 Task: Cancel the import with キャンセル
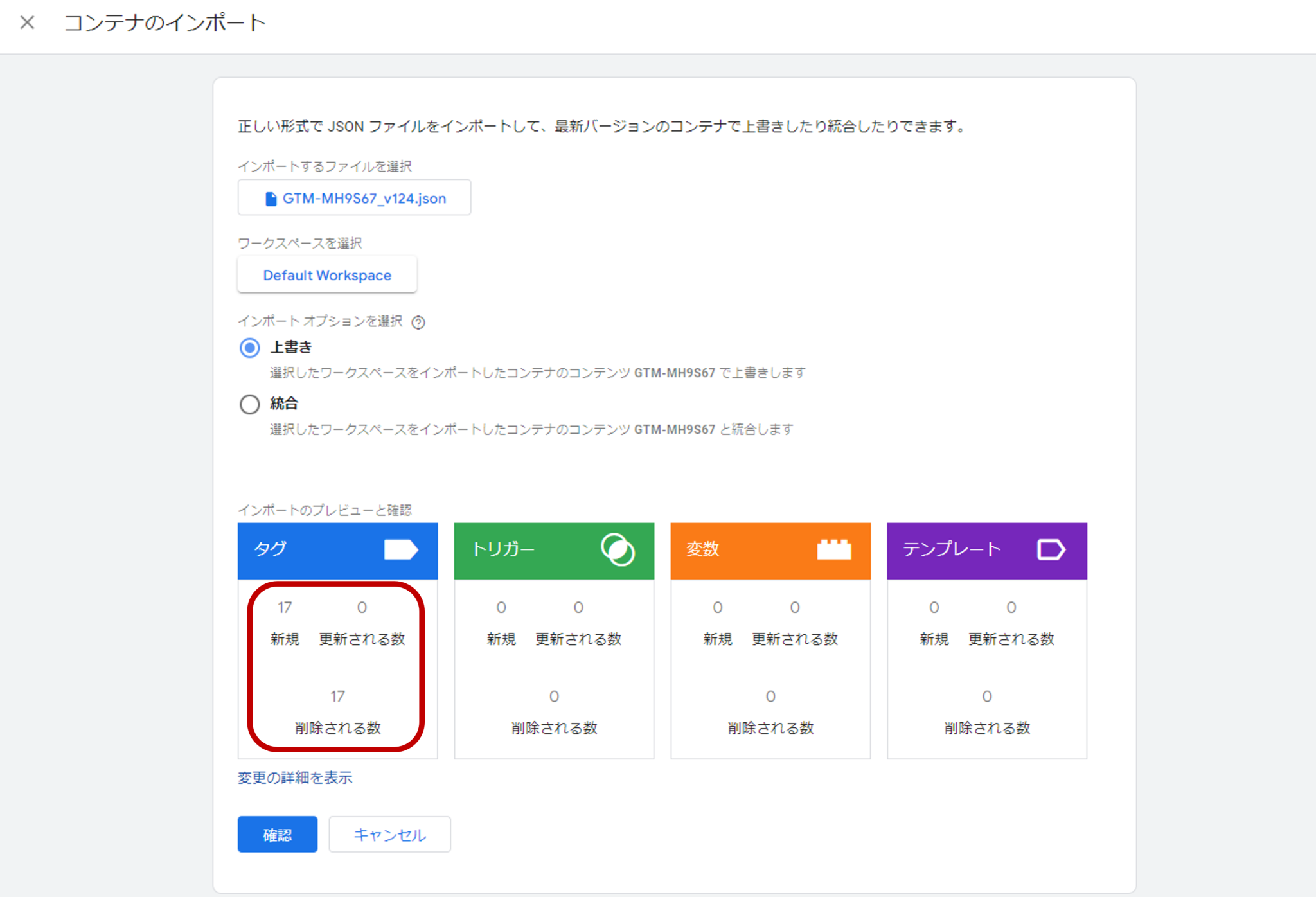click(x=389, y=833)
